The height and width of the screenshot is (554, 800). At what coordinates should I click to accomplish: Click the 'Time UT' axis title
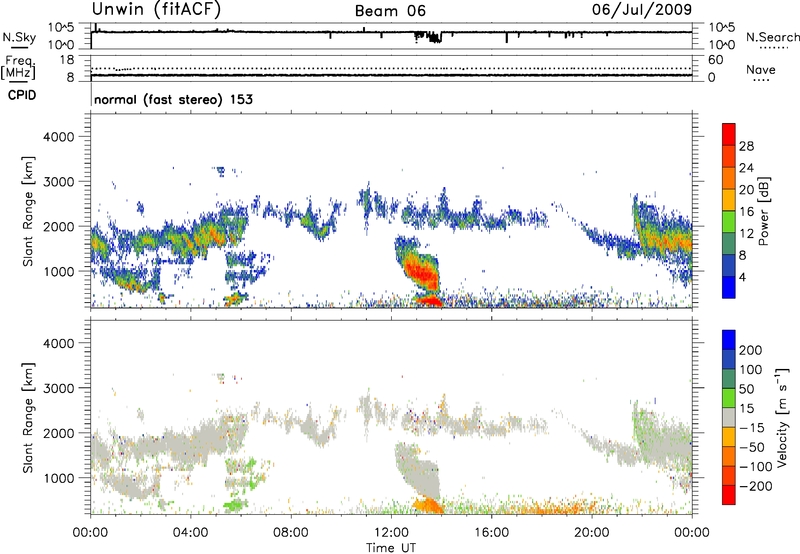[391, 548]
